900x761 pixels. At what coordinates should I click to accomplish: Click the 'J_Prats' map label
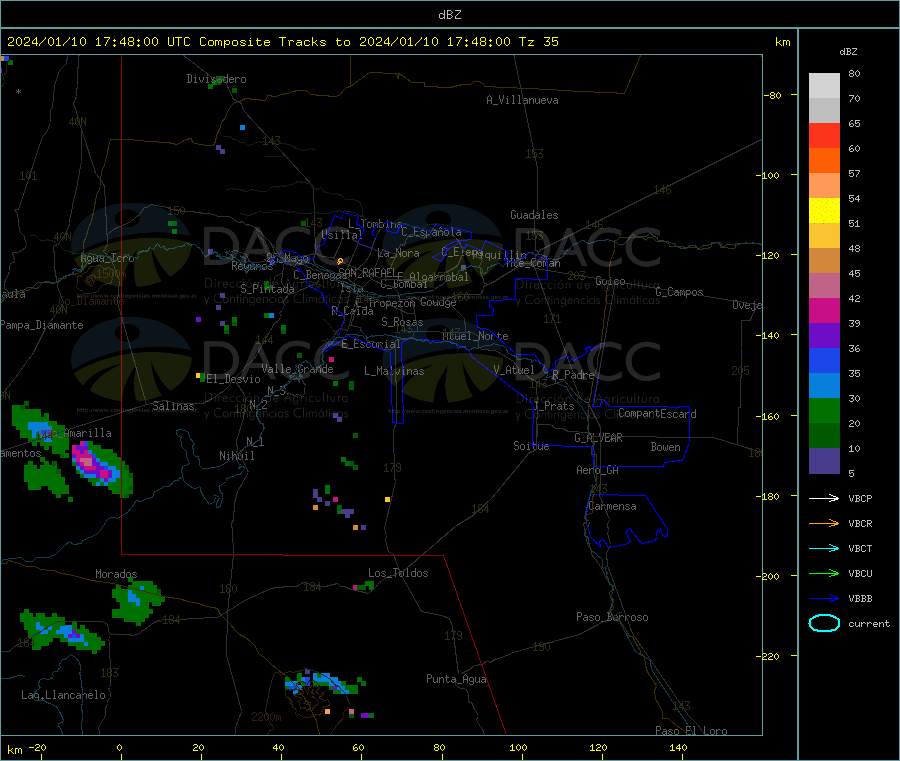[553, 406]
